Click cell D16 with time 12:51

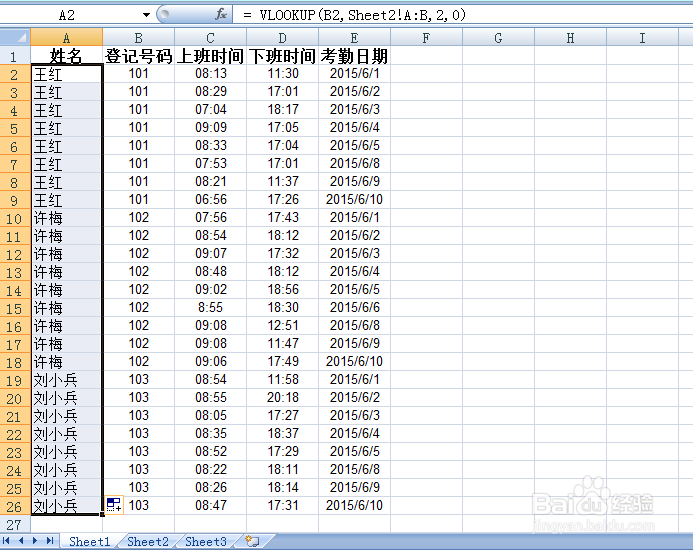click(x=283, y=326)
